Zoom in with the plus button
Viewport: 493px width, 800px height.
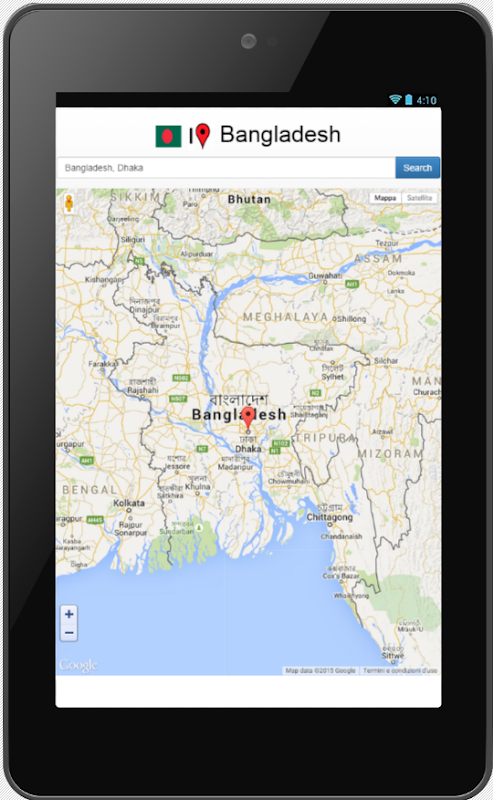pyautogui.click(x=69, y=614)
